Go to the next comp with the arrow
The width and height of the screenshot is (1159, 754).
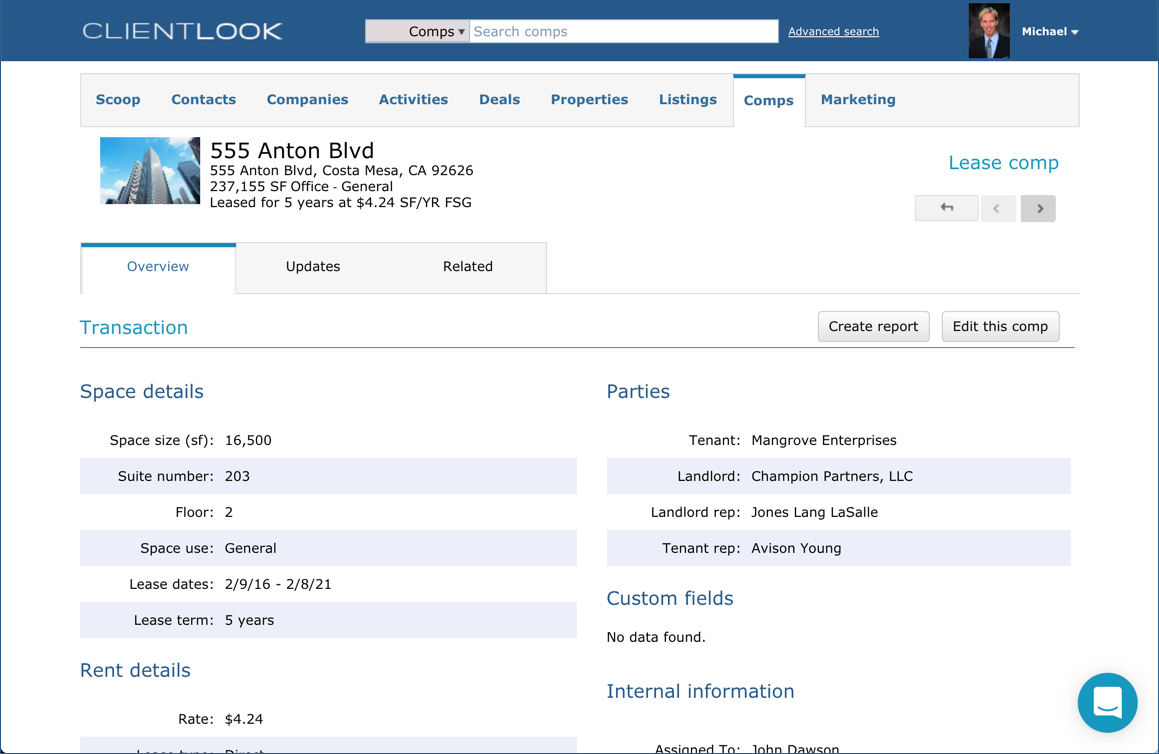(x=1038, y=208)
